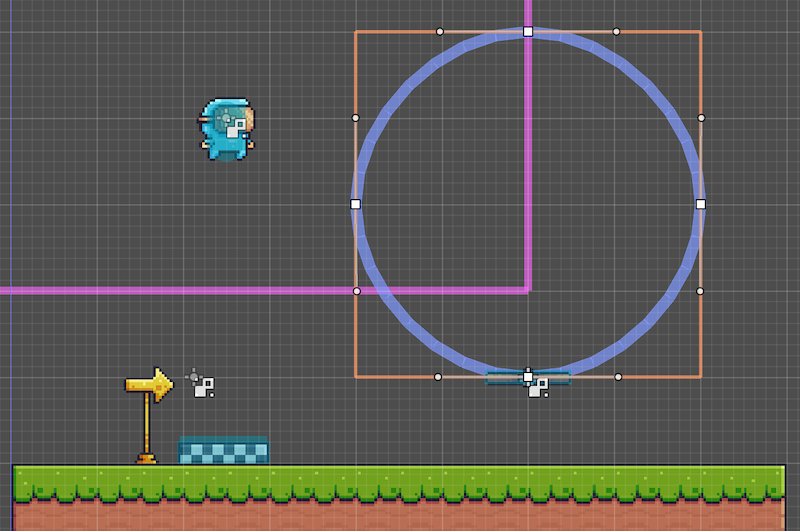This screenshot has width=800, height=531.
Task: Click the upper circular handle on the left edge
Action: 356,118
